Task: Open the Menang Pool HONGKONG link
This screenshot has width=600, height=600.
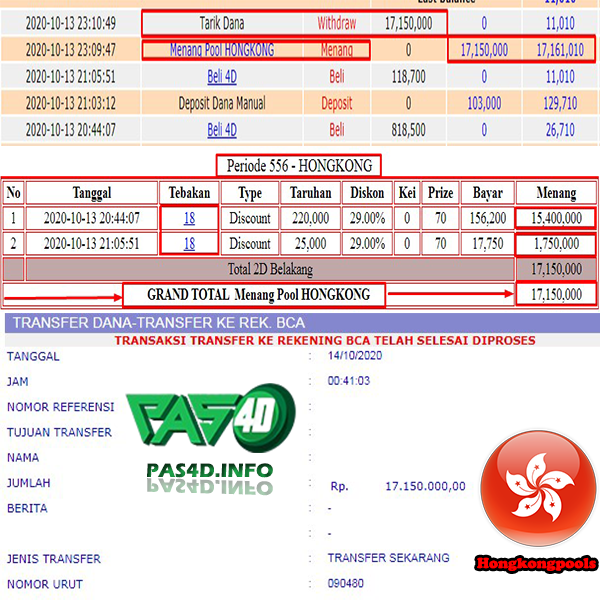Action: [x=222, y=50]
